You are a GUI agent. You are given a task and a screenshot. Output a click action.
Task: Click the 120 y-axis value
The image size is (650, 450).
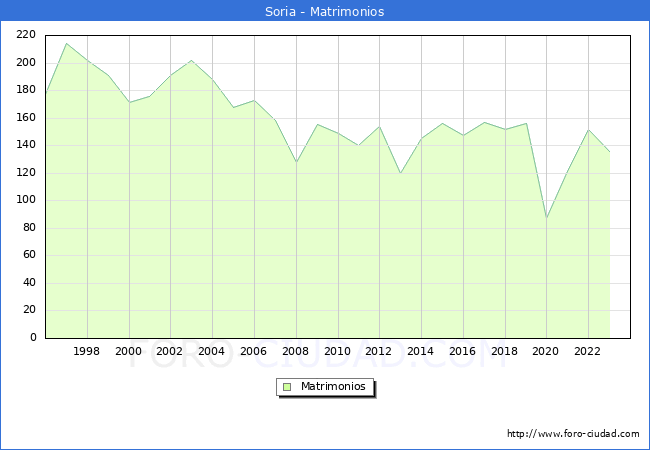coord(26,173)
